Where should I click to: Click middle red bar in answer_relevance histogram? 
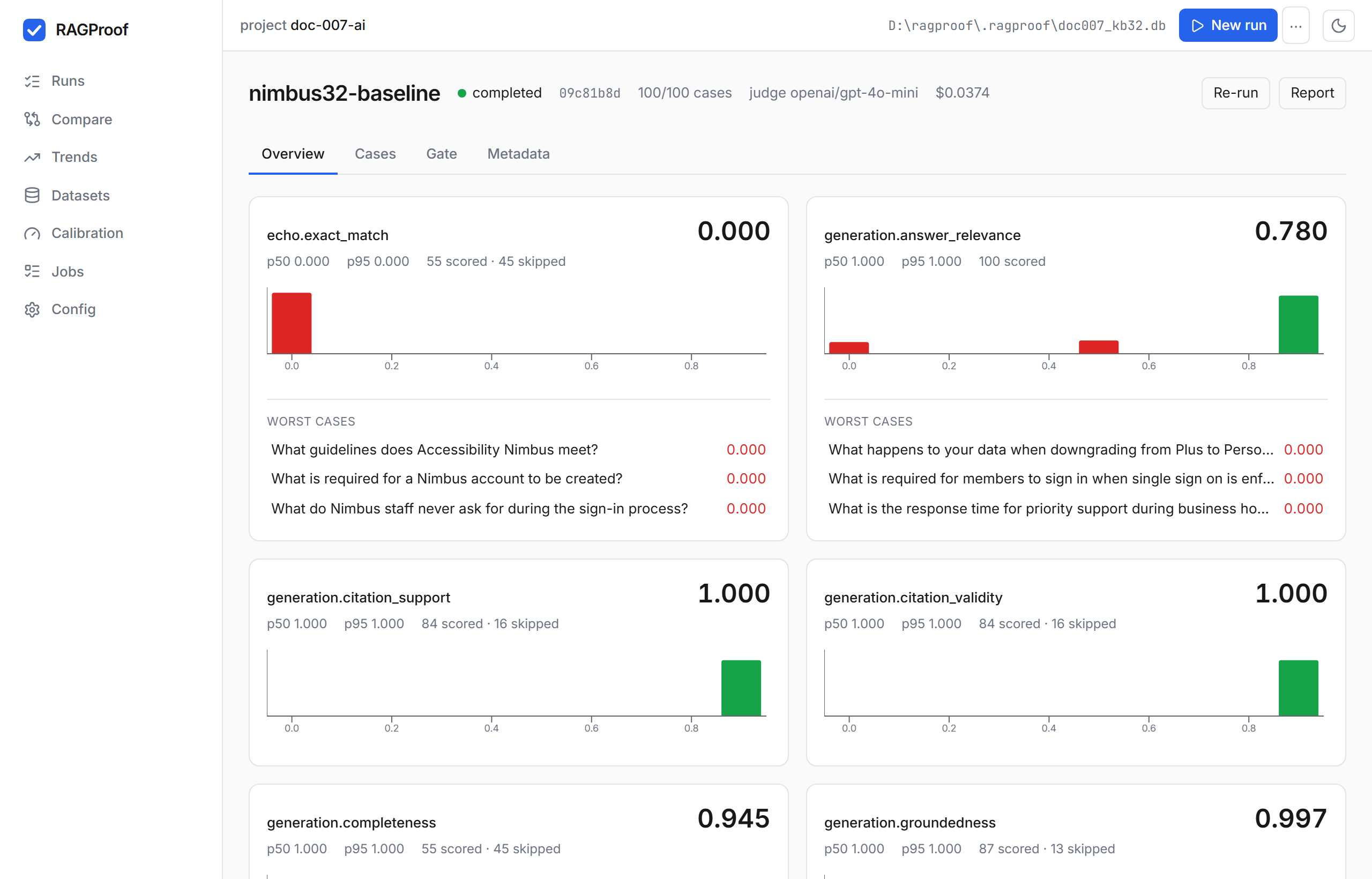[x=1098, y=347]
